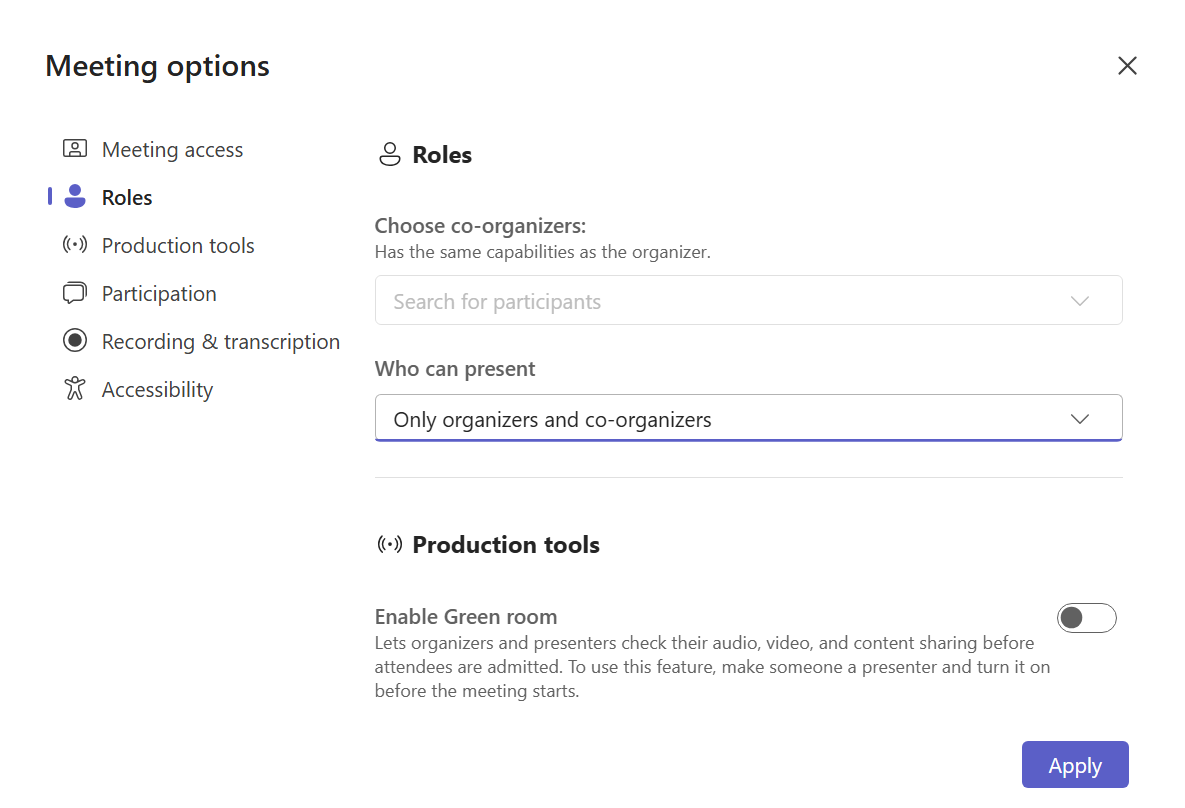
Task: Switch to the Recording & transcription label
Action: tap(220, 342)
